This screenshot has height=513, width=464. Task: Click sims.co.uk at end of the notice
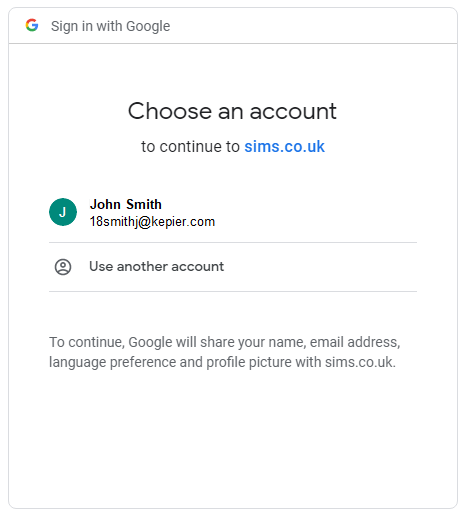(x=360, y=362)
